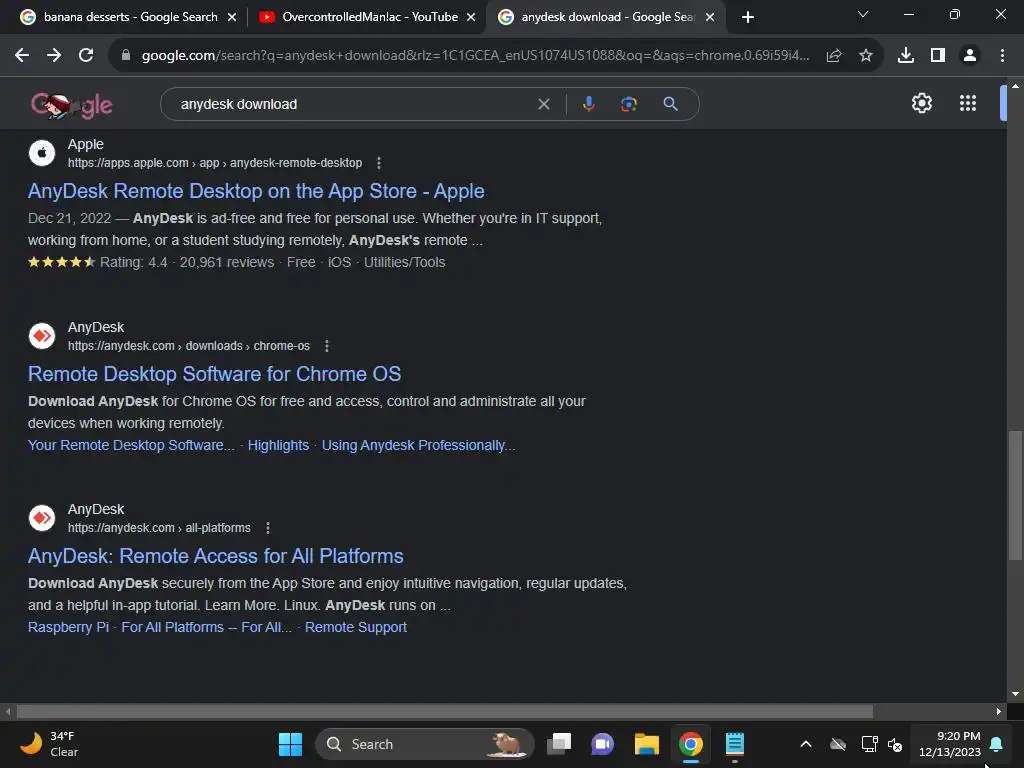The image size is (1024, 768).
Task: Open AnyDesk Remote Desktop on the App Store
Action: 256,191
